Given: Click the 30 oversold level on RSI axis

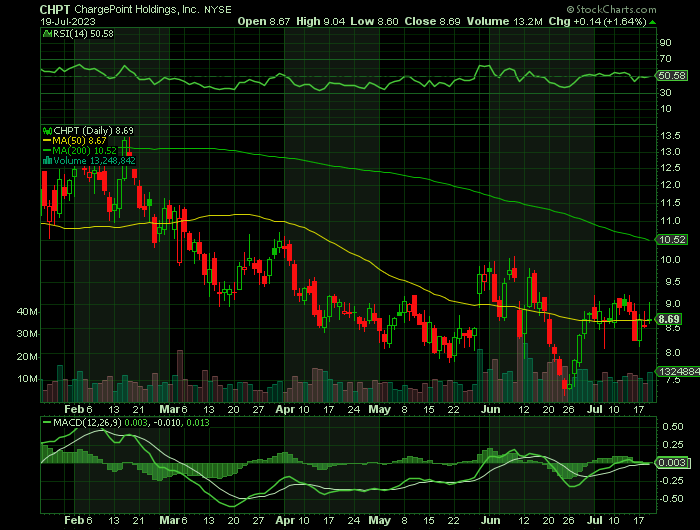Looking at the screenshot, I should pyautogui.click(x=665, y=92).
